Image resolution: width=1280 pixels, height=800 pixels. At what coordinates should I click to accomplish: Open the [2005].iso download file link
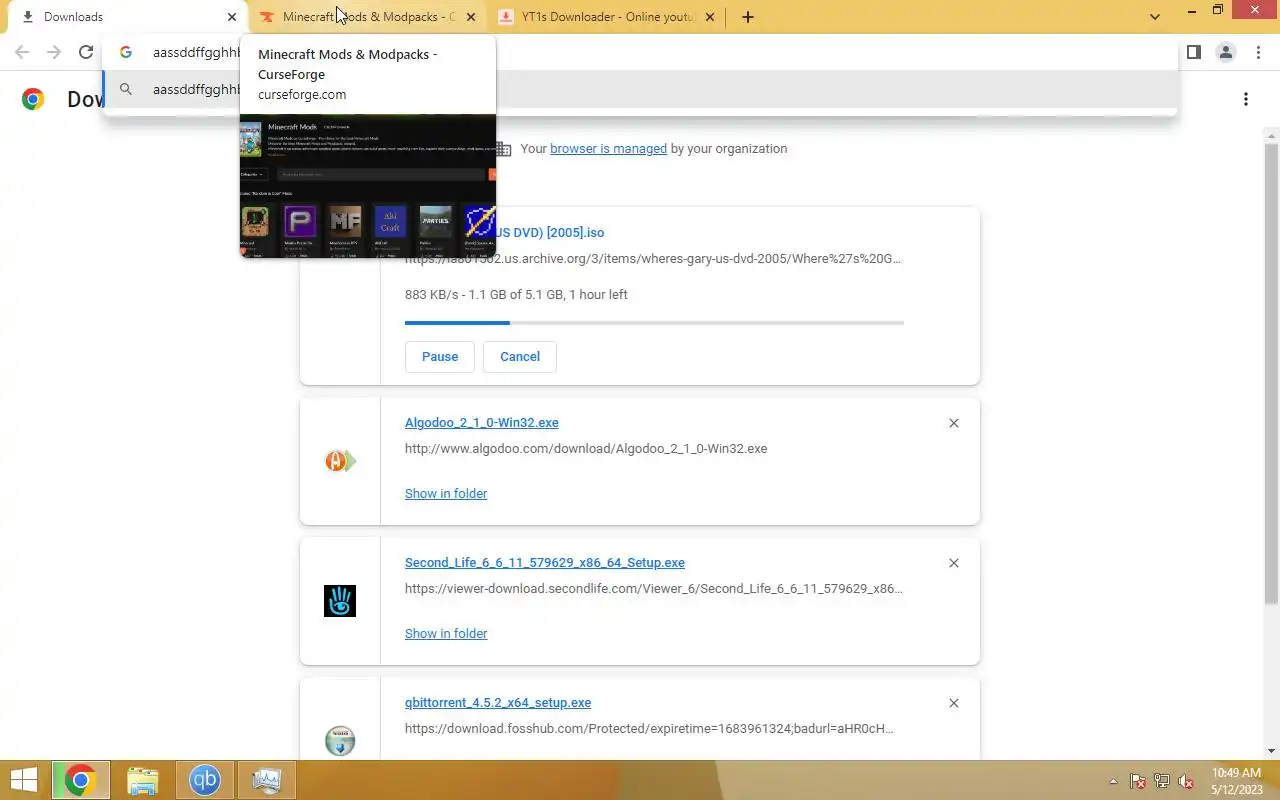tap(550, 232)
